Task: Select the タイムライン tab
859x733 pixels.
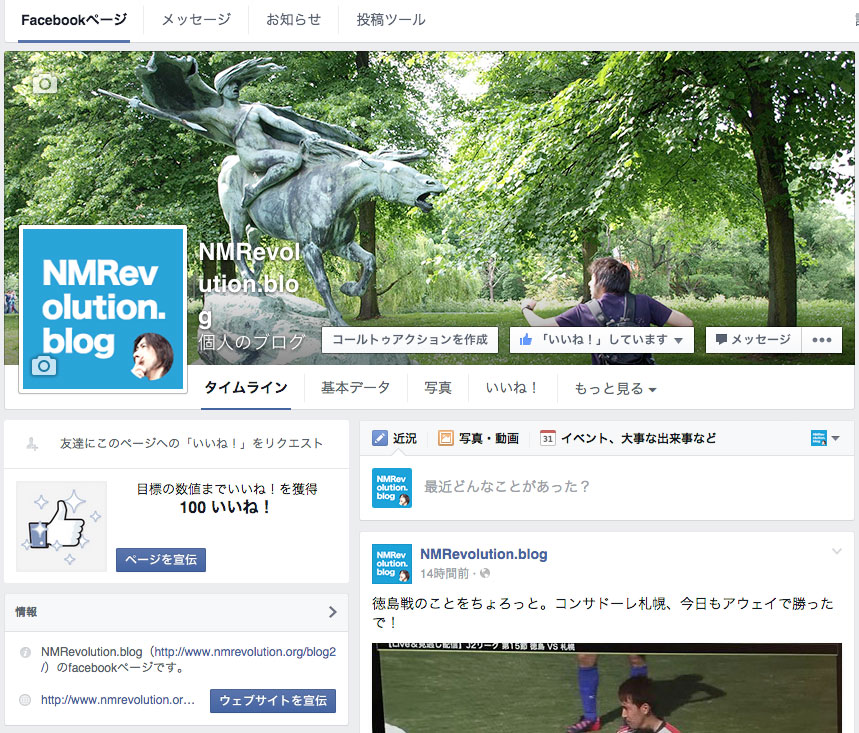Action: [x=246, y=388]
